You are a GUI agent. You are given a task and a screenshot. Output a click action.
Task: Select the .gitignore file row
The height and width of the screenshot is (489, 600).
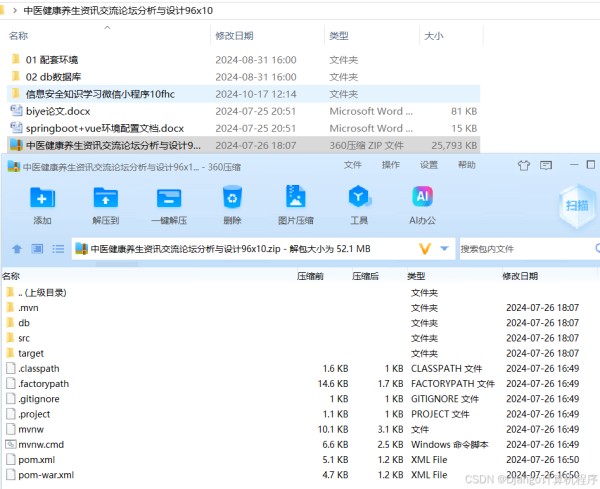click(x=300, y=399)
